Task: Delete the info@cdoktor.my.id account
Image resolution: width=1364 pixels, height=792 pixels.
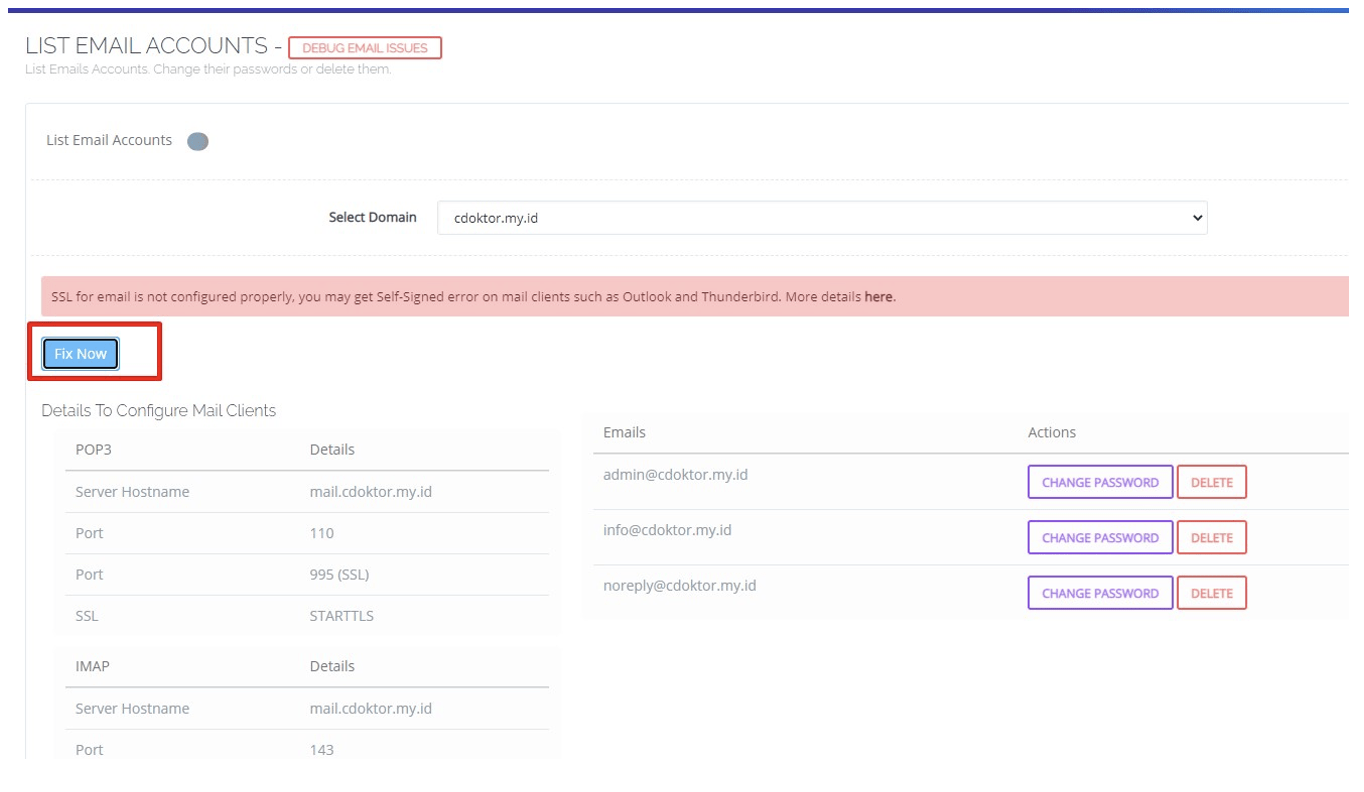Action: 1211,537
